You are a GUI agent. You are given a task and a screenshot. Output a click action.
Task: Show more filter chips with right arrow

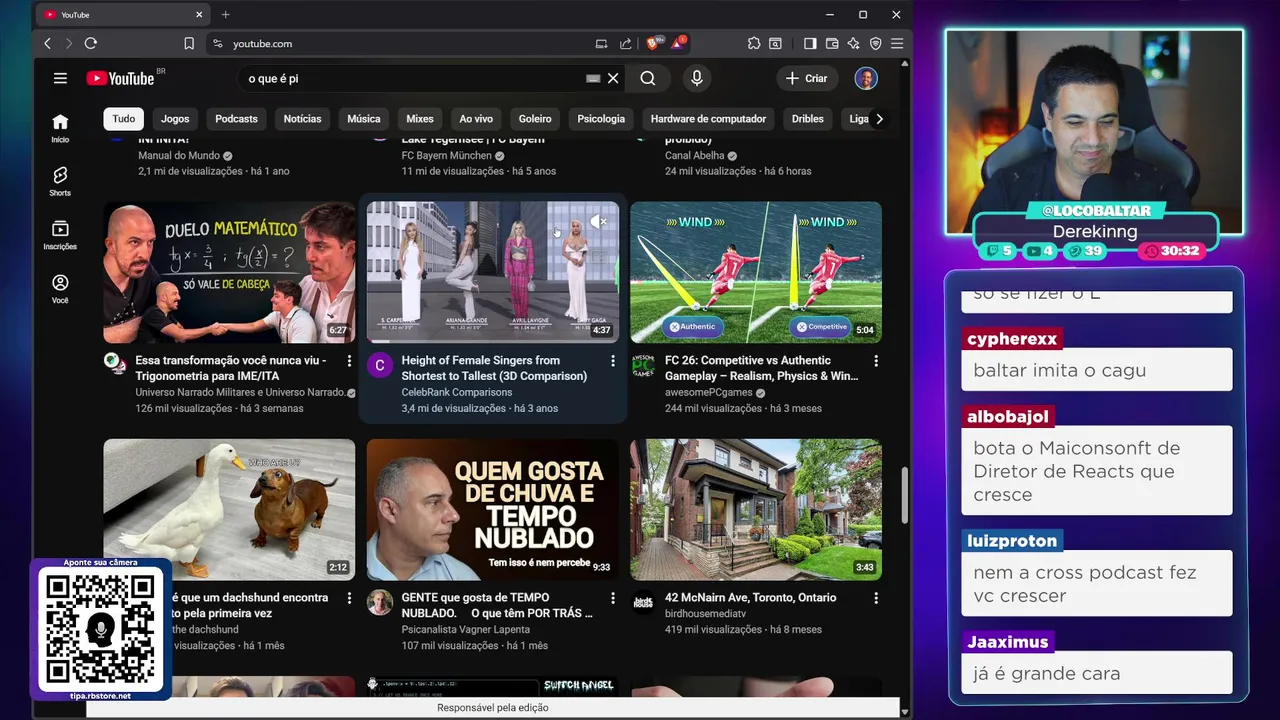tap(879, 118)
